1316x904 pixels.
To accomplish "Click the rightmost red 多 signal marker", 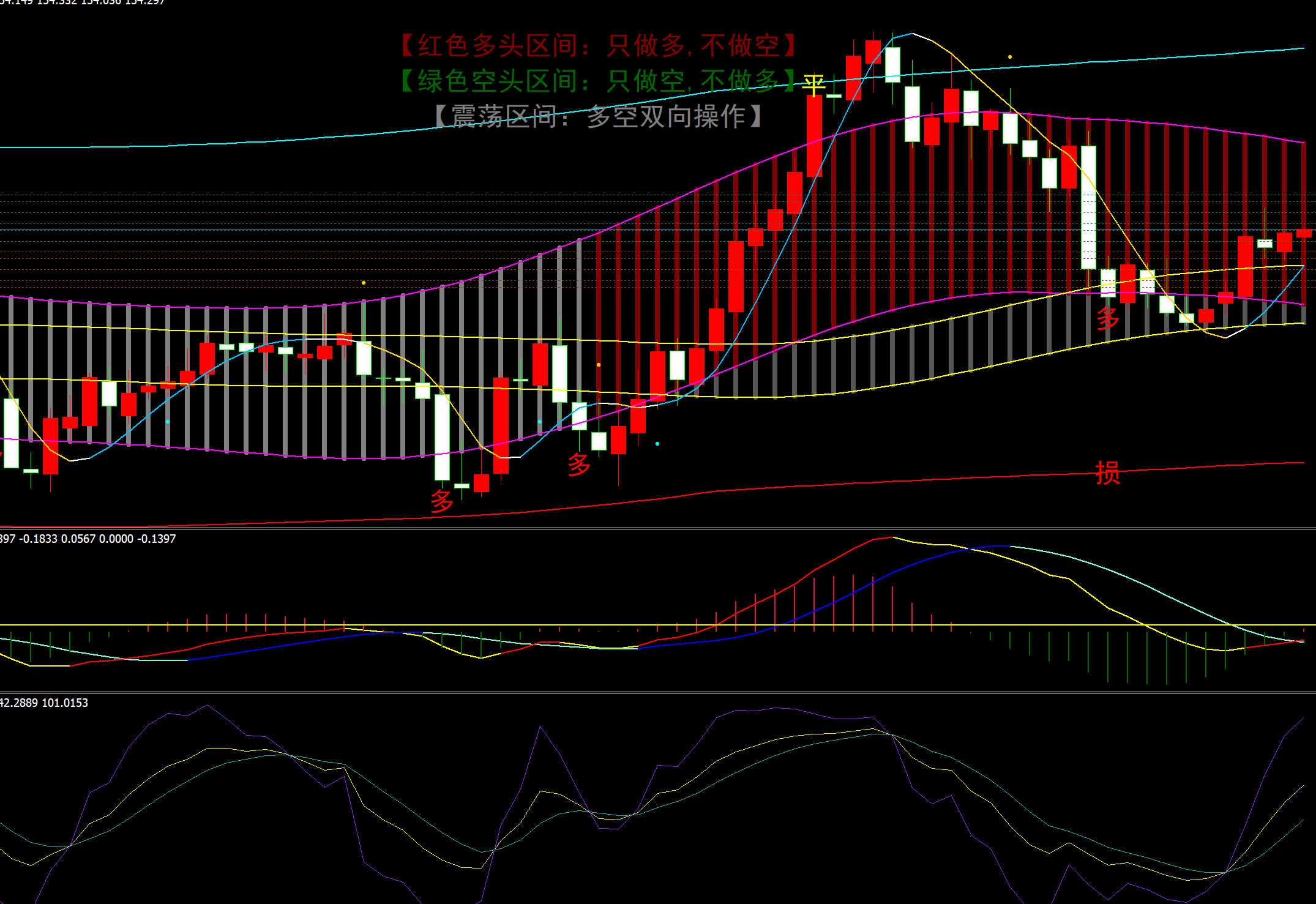I will pos(1108,318).
